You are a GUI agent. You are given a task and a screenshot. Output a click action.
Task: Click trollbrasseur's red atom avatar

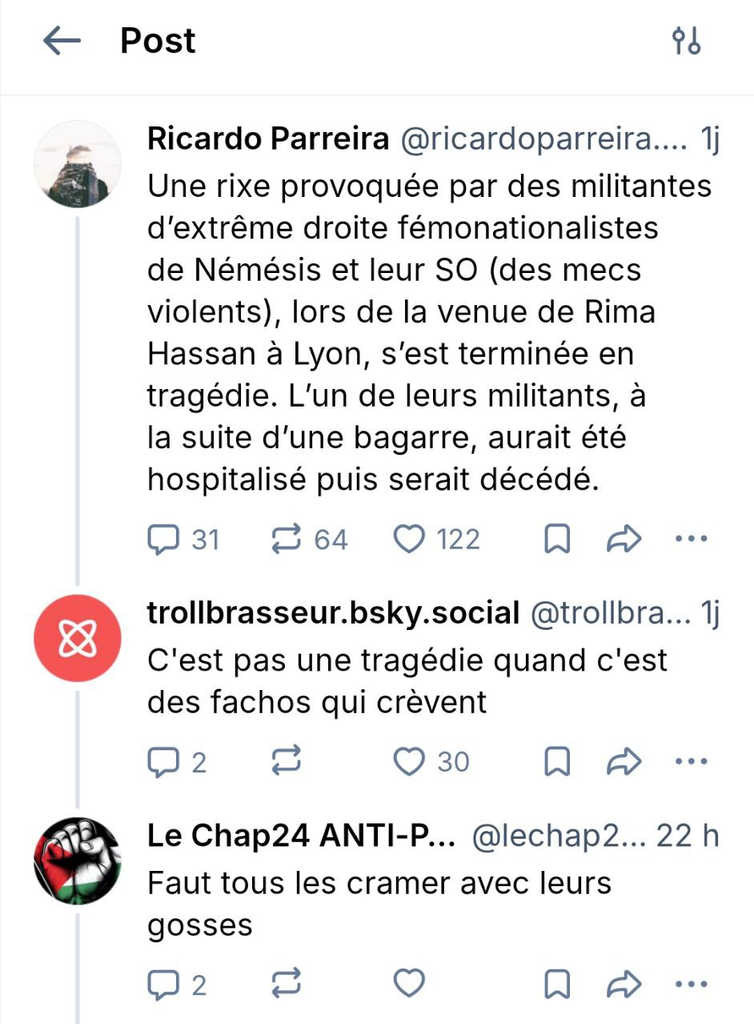coord(77,638)
